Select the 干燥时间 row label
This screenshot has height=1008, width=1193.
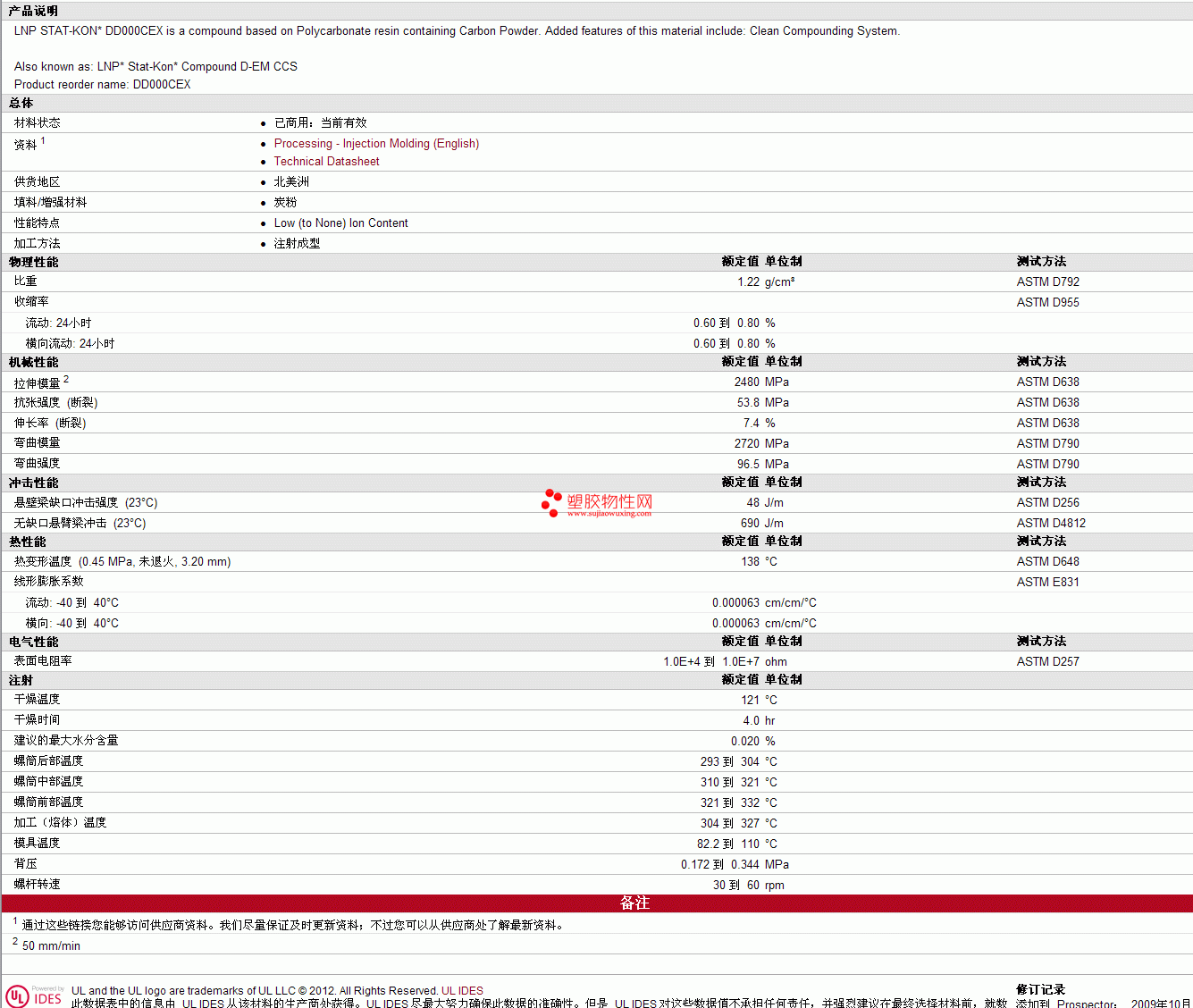pyautogui.click(x=38, y=720)
